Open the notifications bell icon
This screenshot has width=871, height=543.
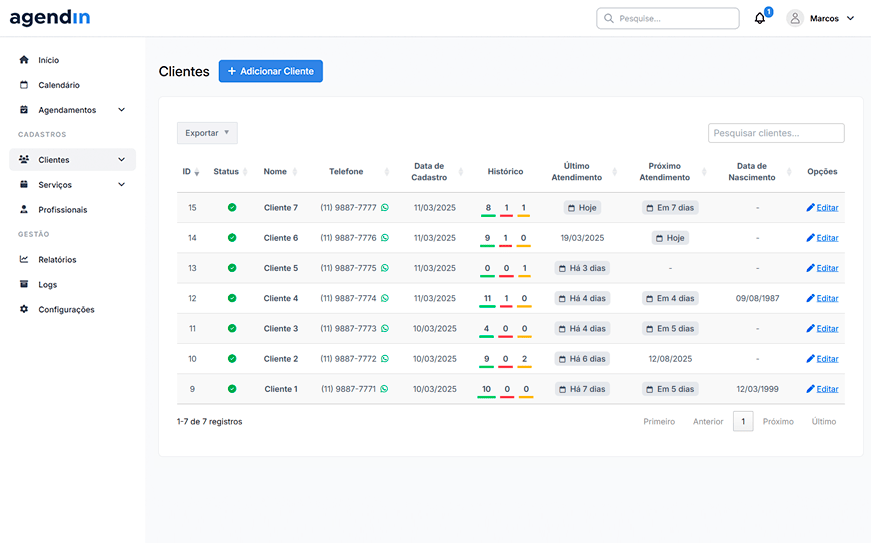(x=760, y=18)
